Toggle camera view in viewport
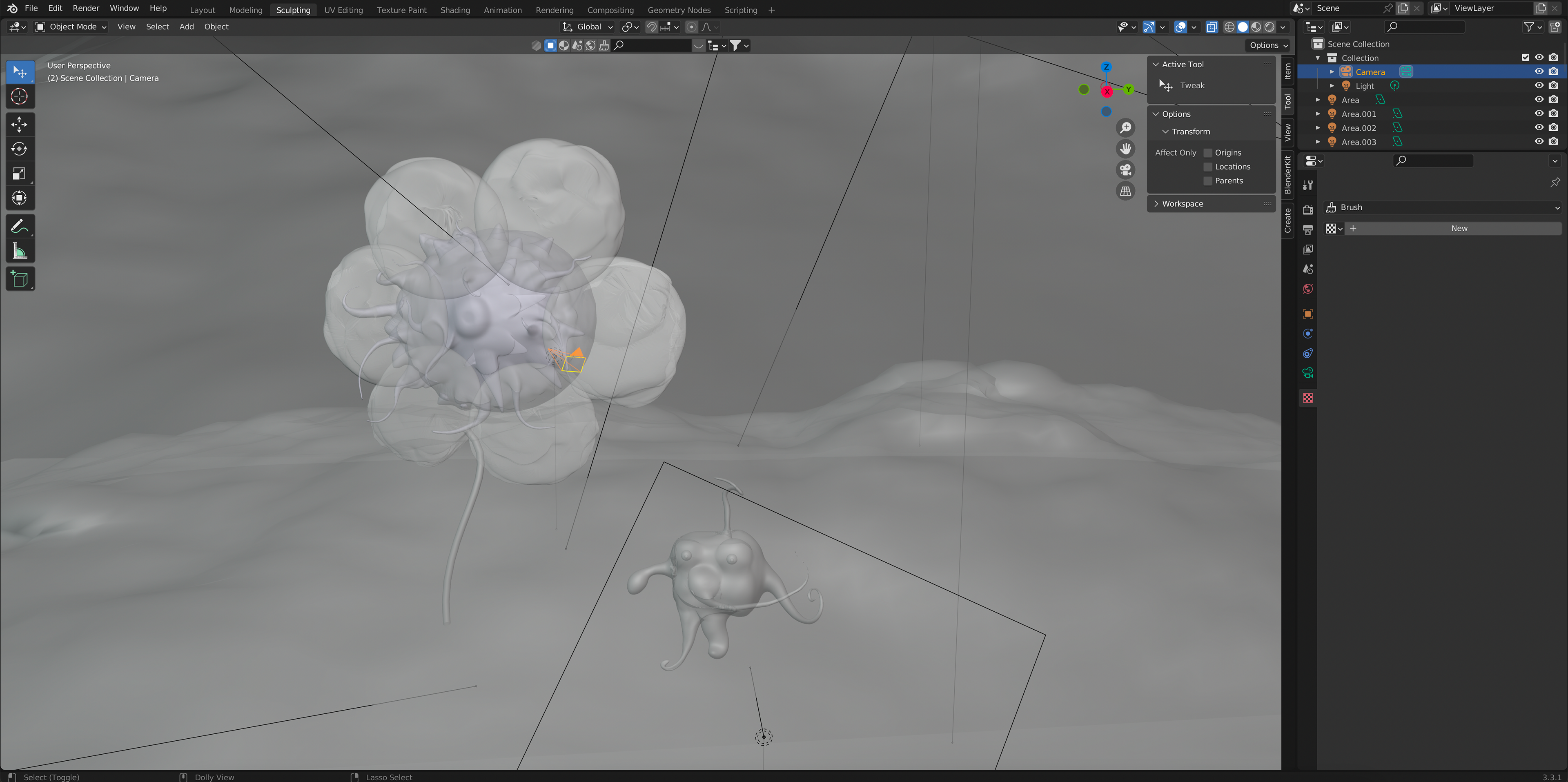The width and height of the screenshot is (1568, 782). click(1125, 170)
